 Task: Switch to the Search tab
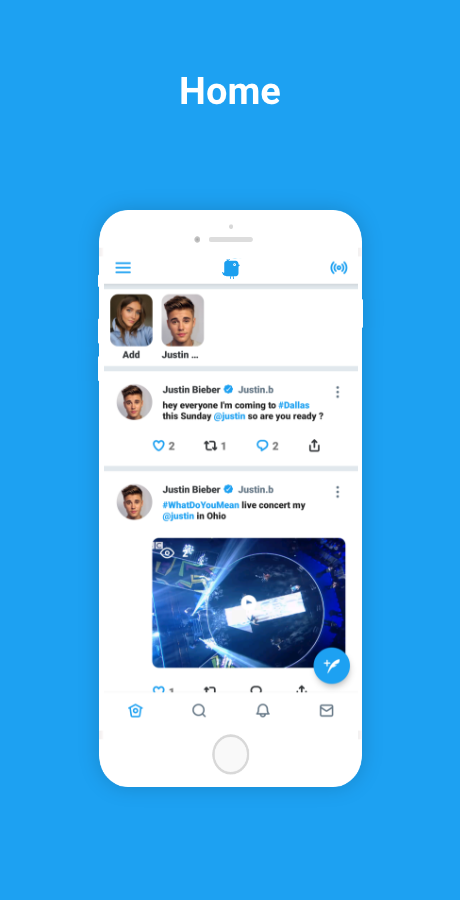click(199, 711)
